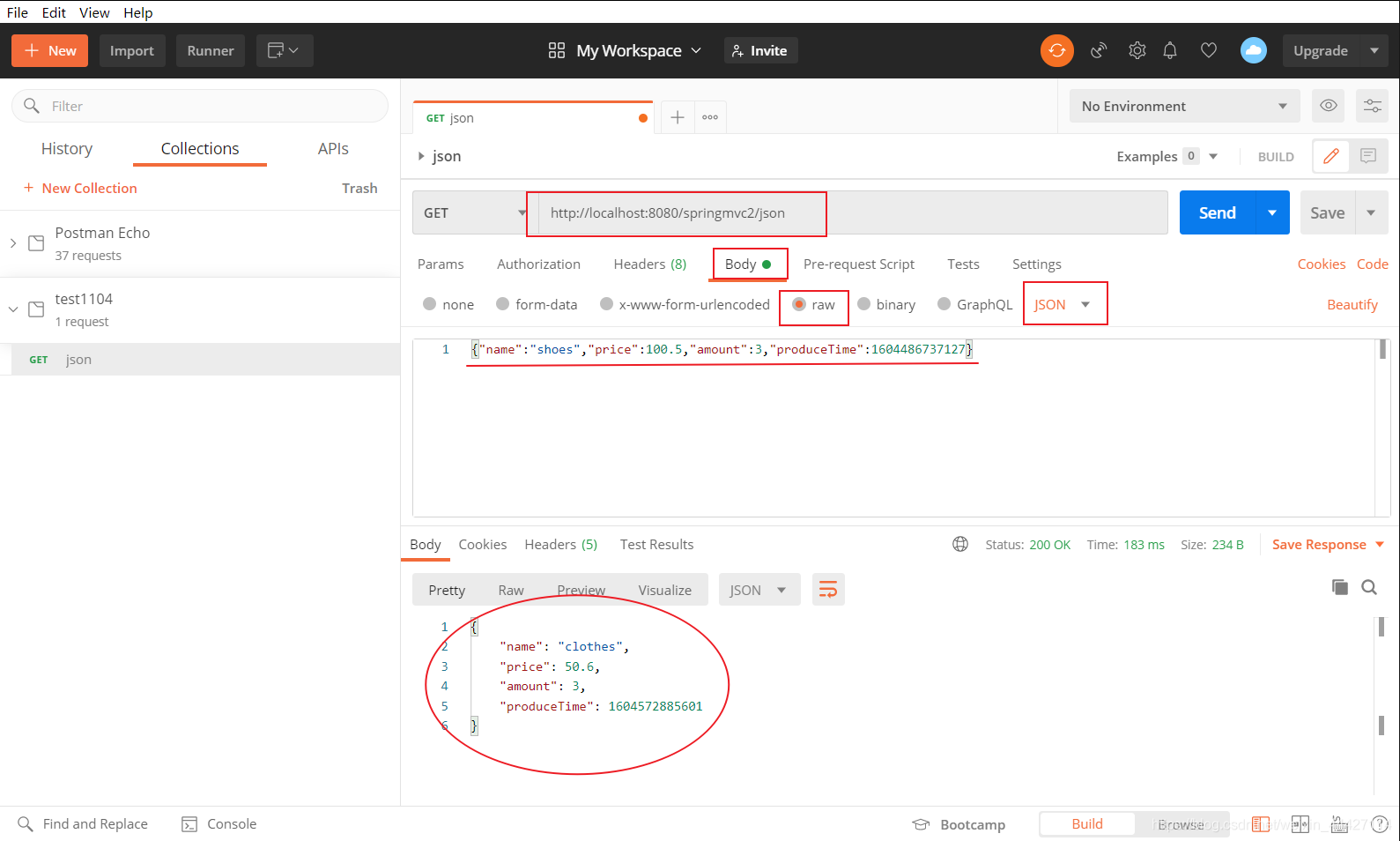1400x841 pixels.
Task: Click the request URL input field
Action: [853, 212]
